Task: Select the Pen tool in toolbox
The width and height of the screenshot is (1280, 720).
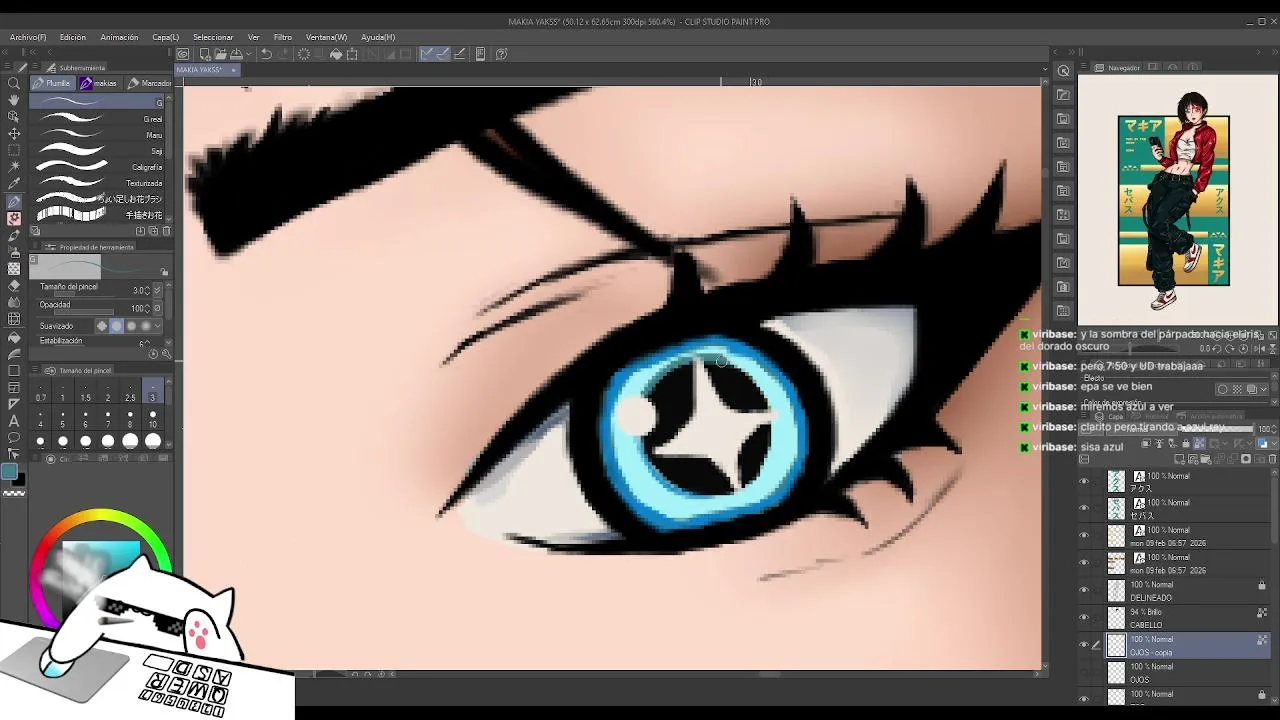Action: coord(14,201)
